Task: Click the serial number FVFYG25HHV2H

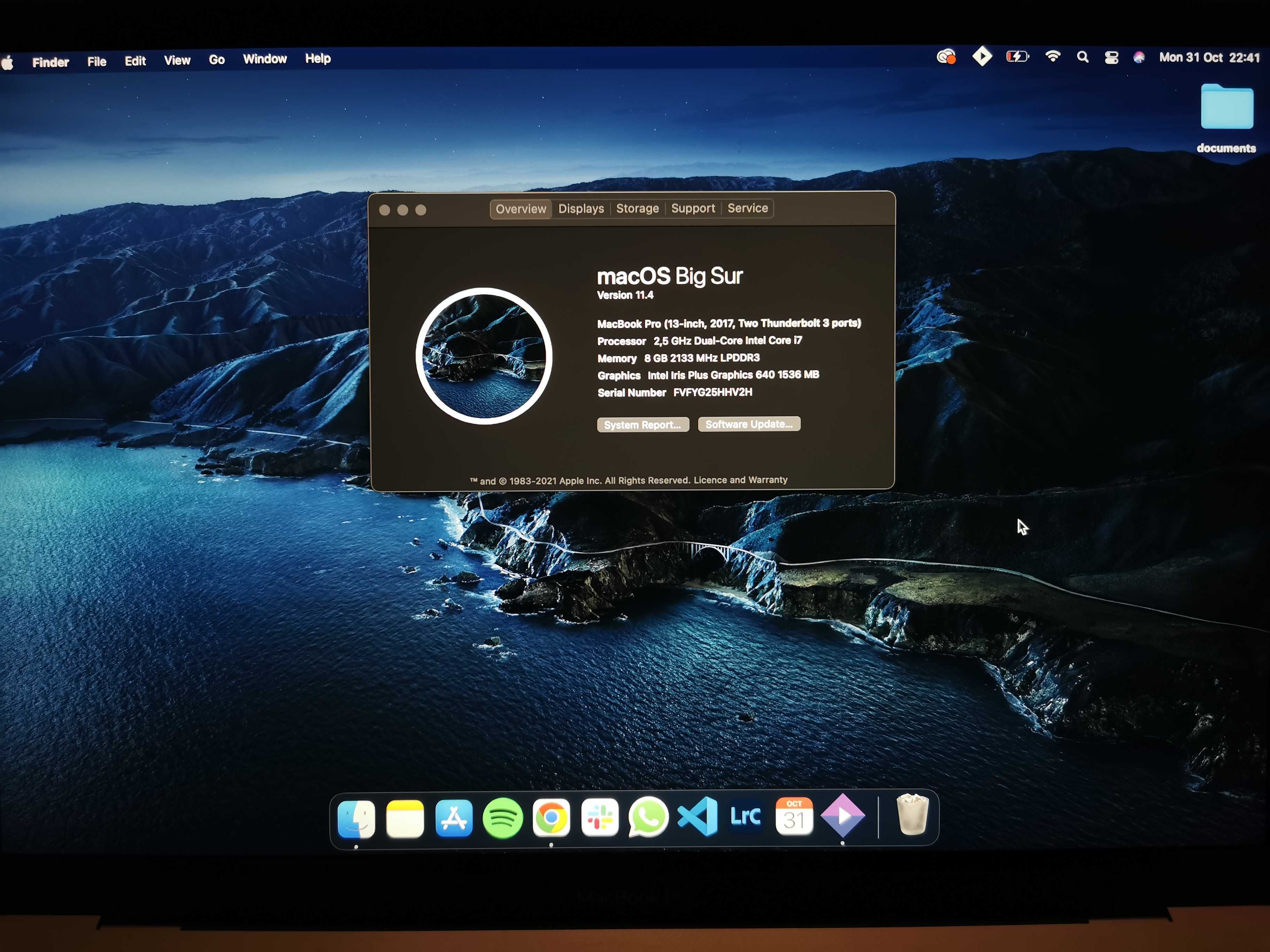Action: click(x=713, y=392)
